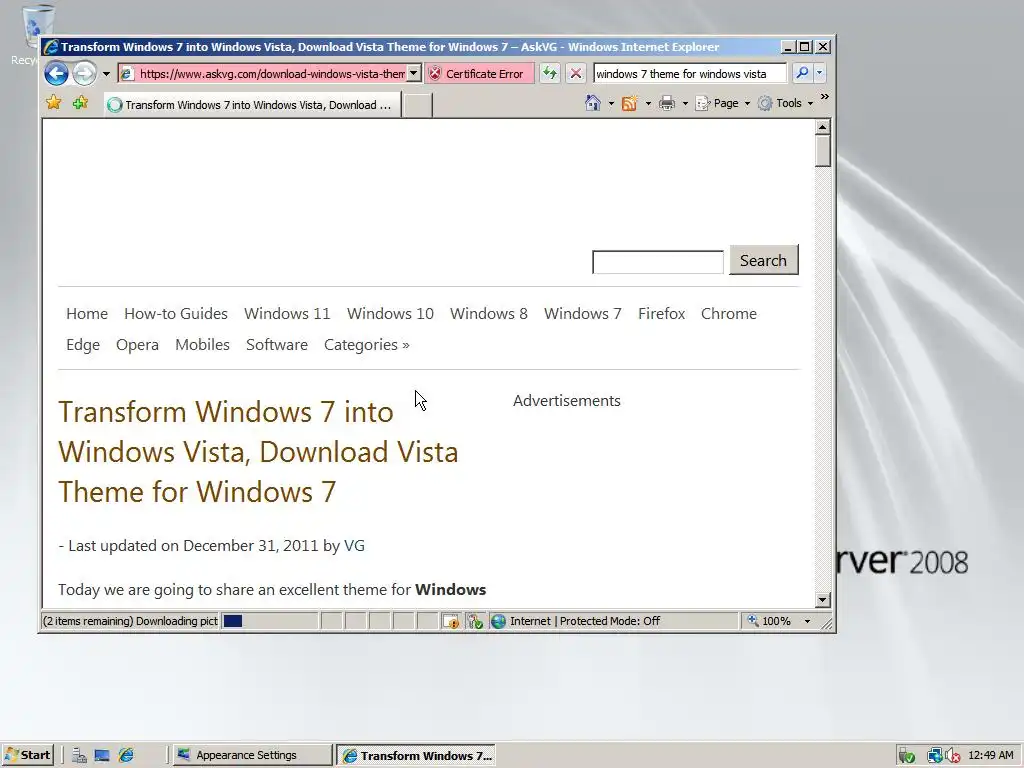1024x768 pixels.
Task: Open the Page menu
Action: pyautogui.click(x=722, y=103)
